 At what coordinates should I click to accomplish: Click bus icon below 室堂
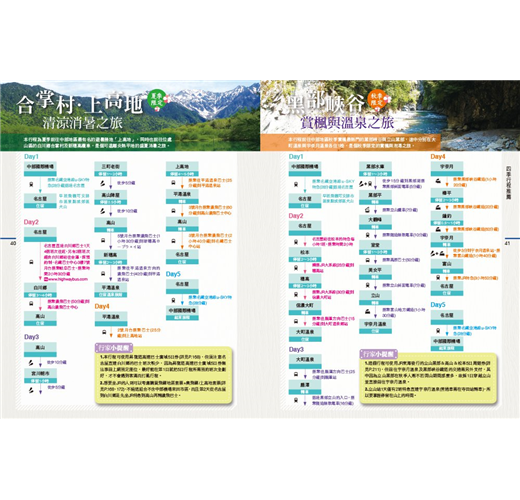367,260
